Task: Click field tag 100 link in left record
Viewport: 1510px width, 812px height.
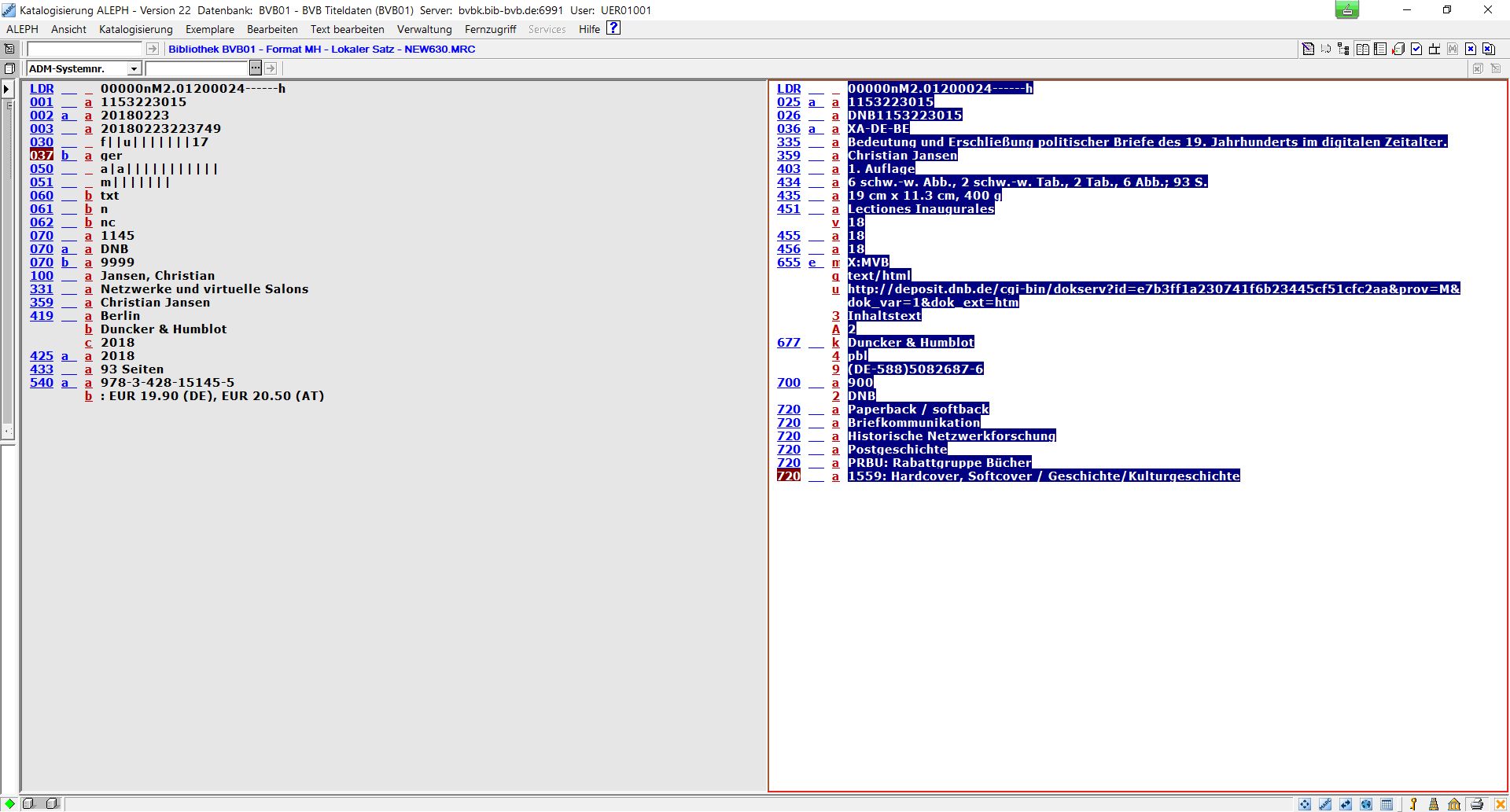Action: (x=42, y=276)
